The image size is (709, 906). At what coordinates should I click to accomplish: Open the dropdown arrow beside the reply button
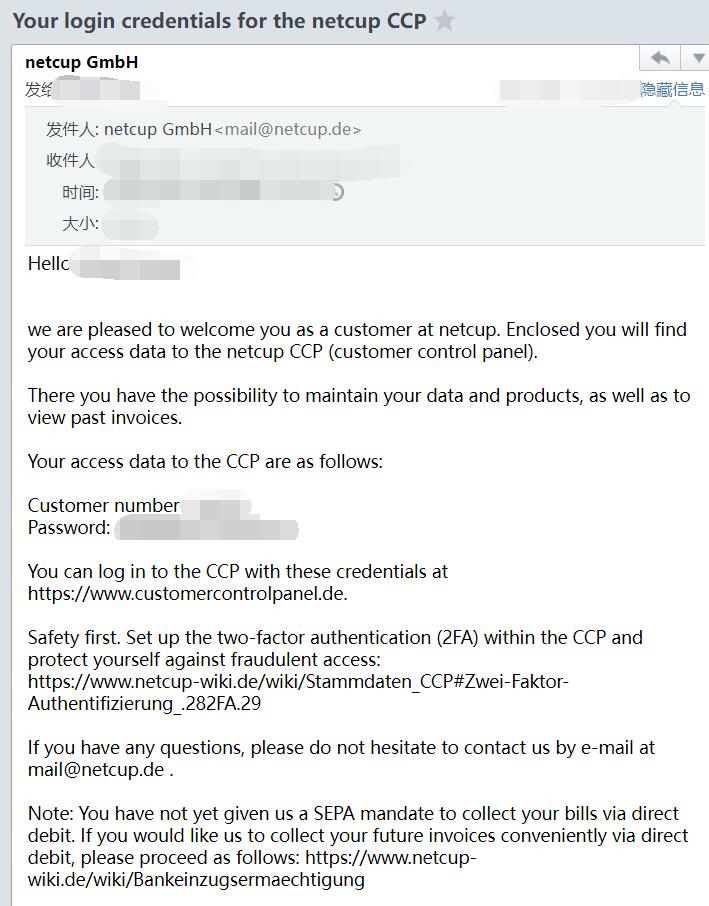[697, 58]
